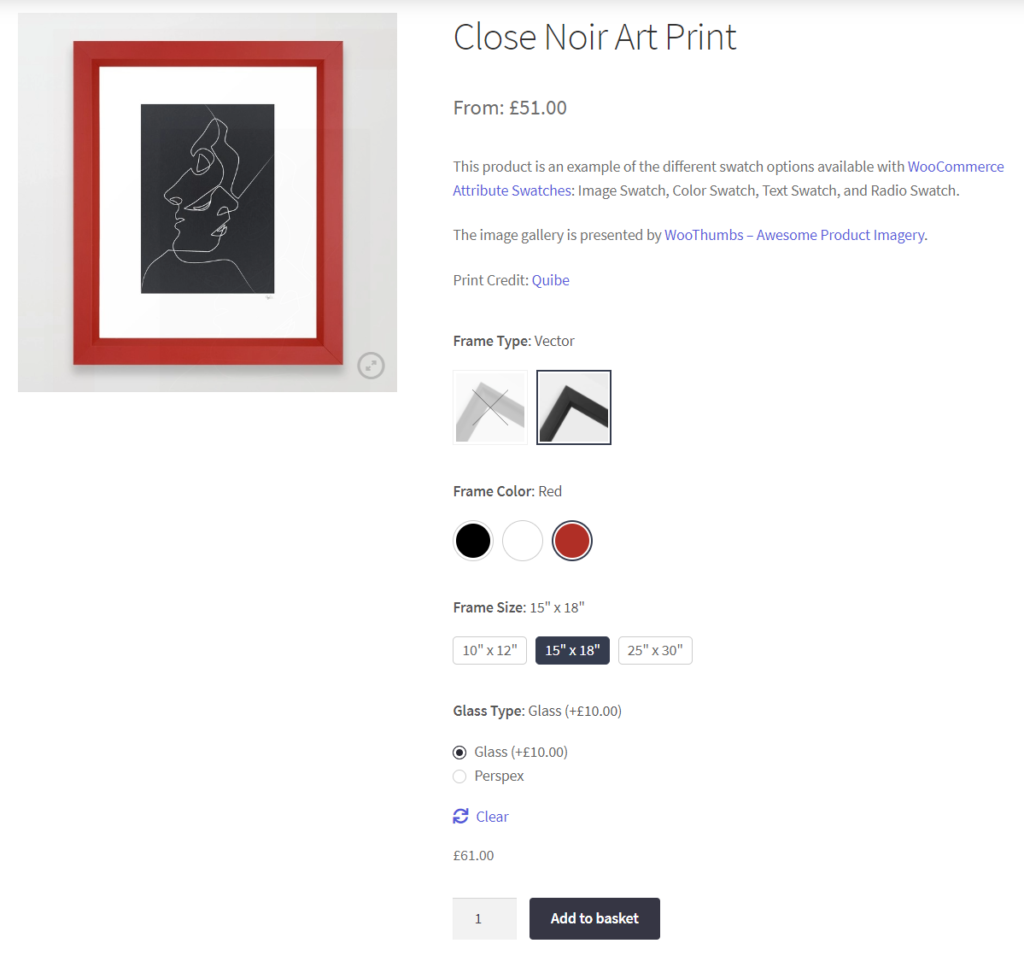
Task: Select the crossed-out grey frame type swatch
Action: (490, 407)
